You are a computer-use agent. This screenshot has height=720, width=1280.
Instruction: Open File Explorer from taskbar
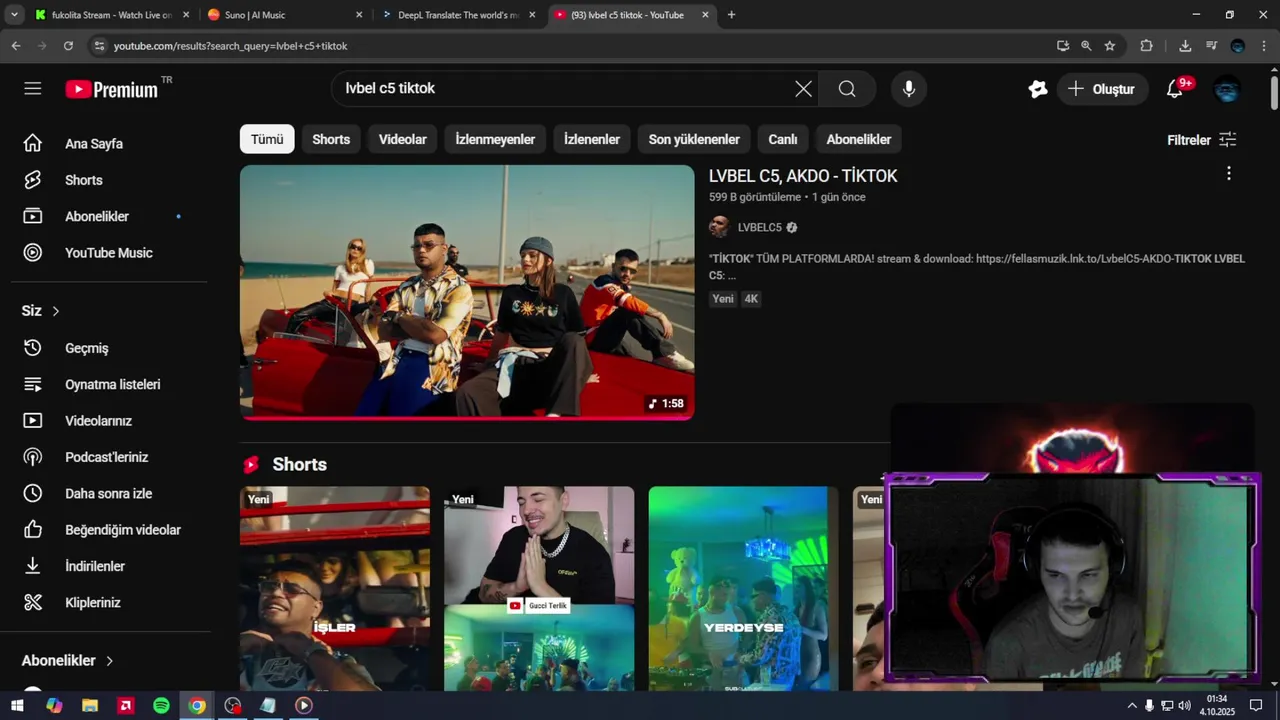coord(90,705)
